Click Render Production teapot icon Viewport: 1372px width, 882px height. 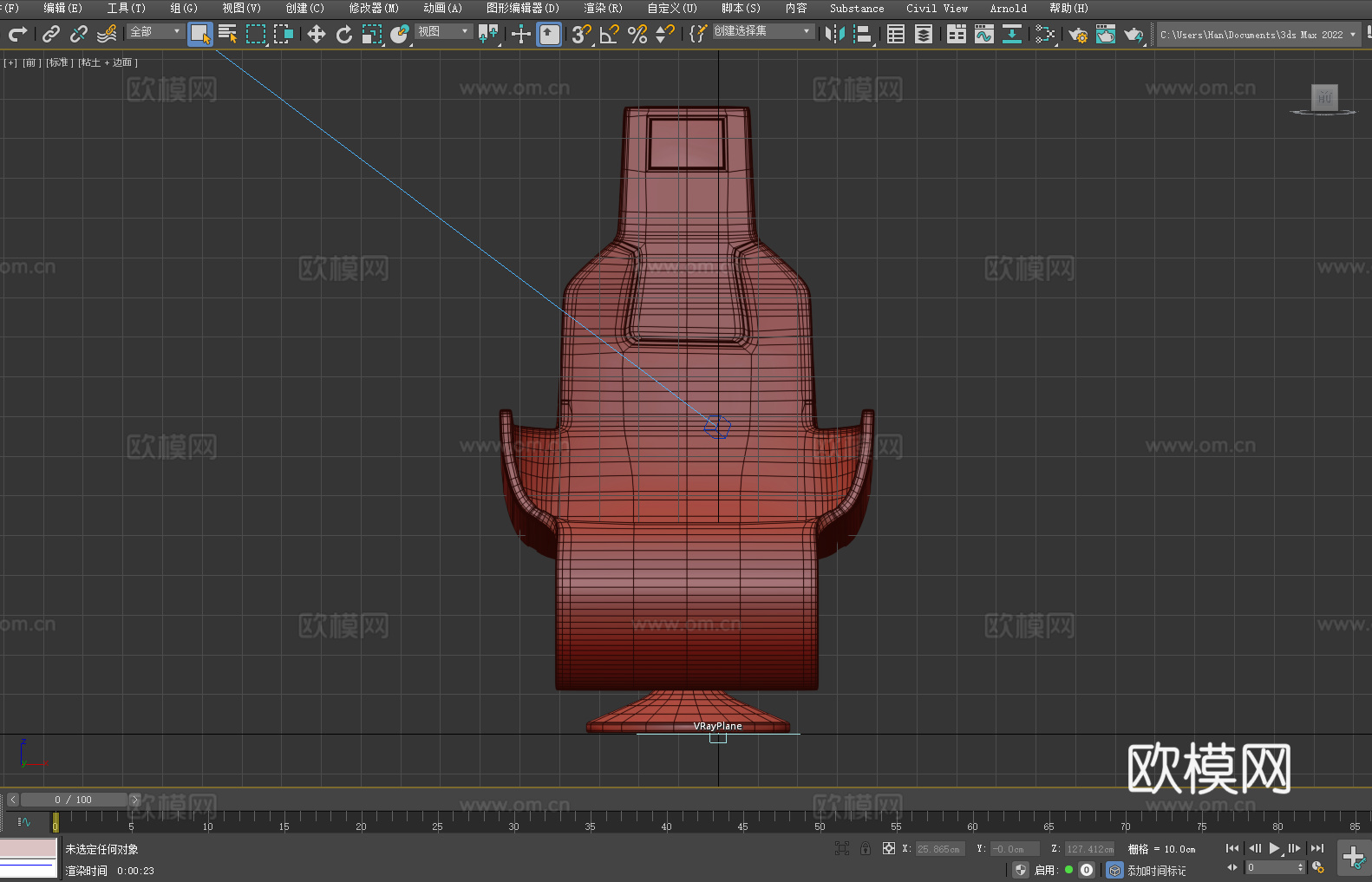[1134, 34]
